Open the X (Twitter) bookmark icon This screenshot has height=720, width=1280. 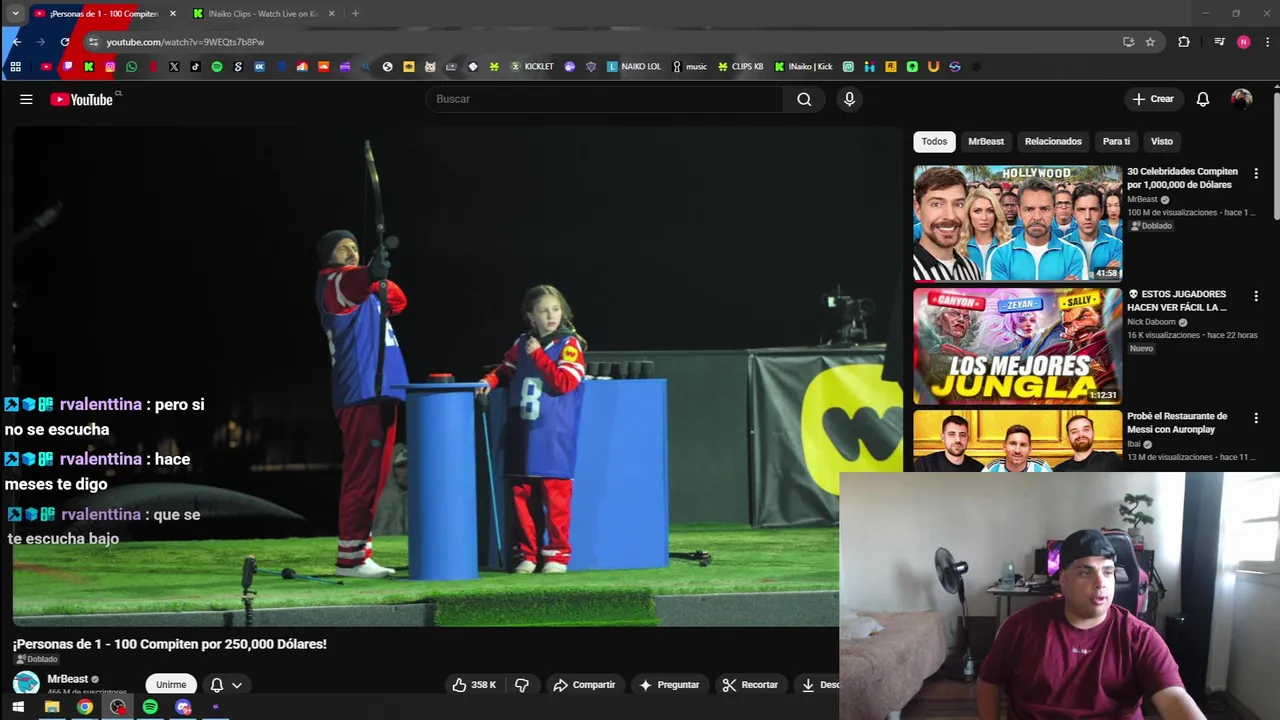[x=174, y=67]
